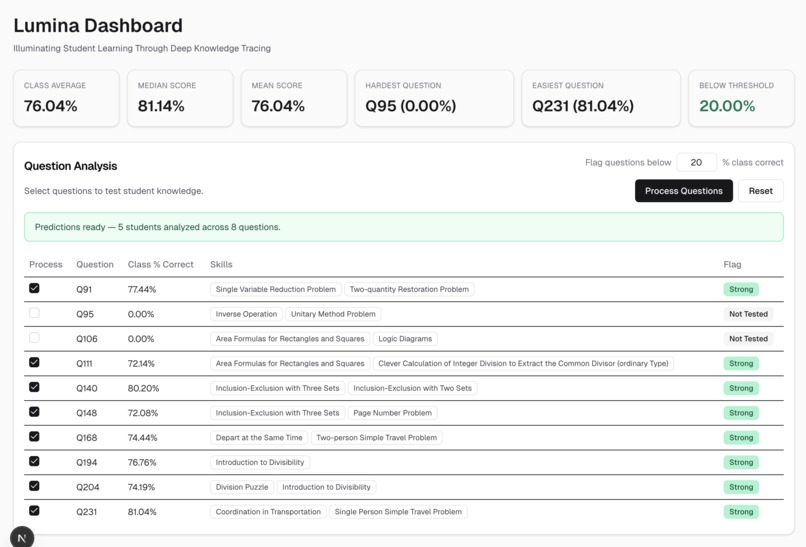Click the 80.20% value for Q140
The width and height of the screenshot is (806, 547).
coord(143,388)
